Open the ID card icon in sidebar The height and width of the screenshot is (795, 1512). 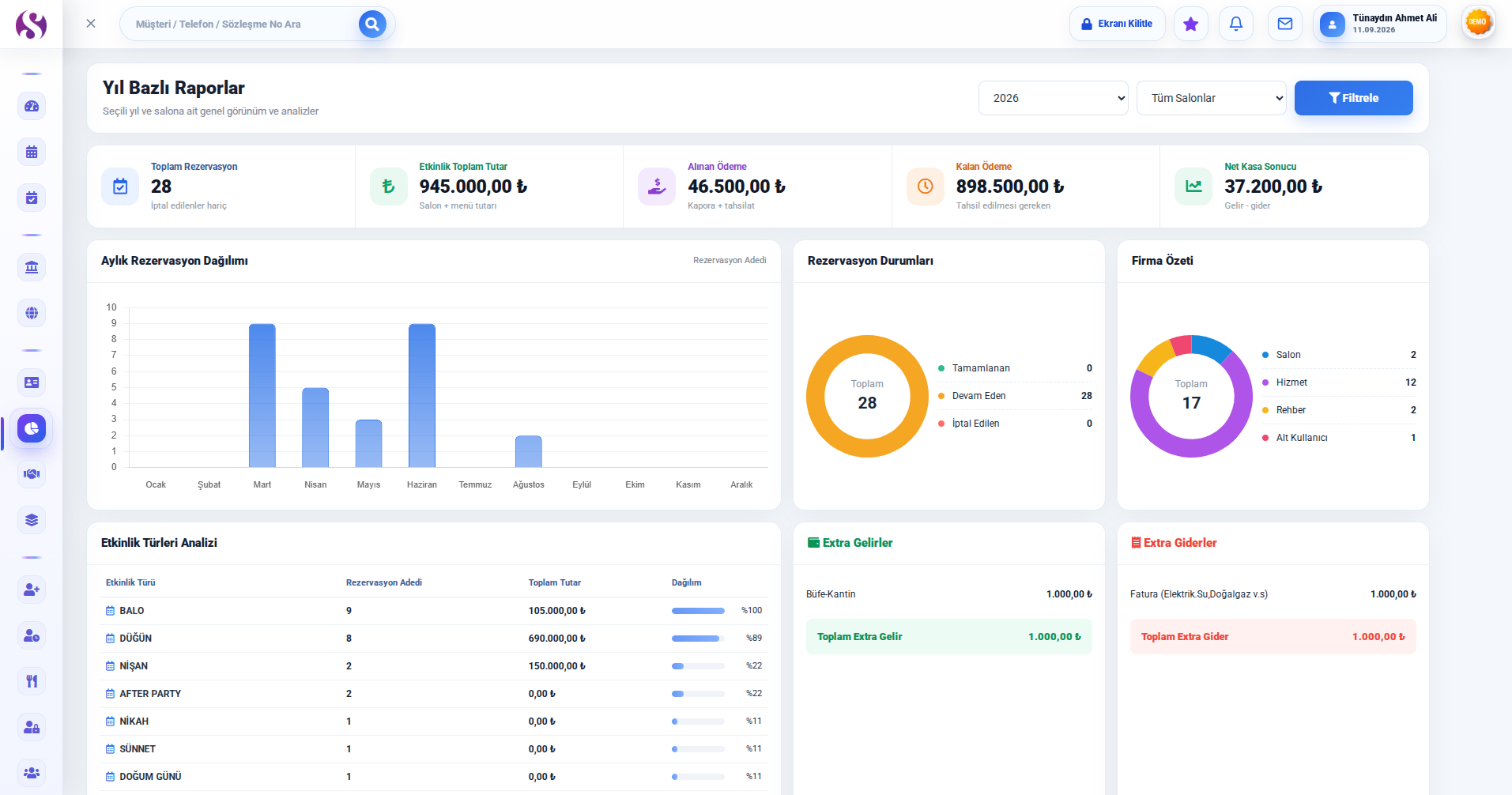point(32,382)
